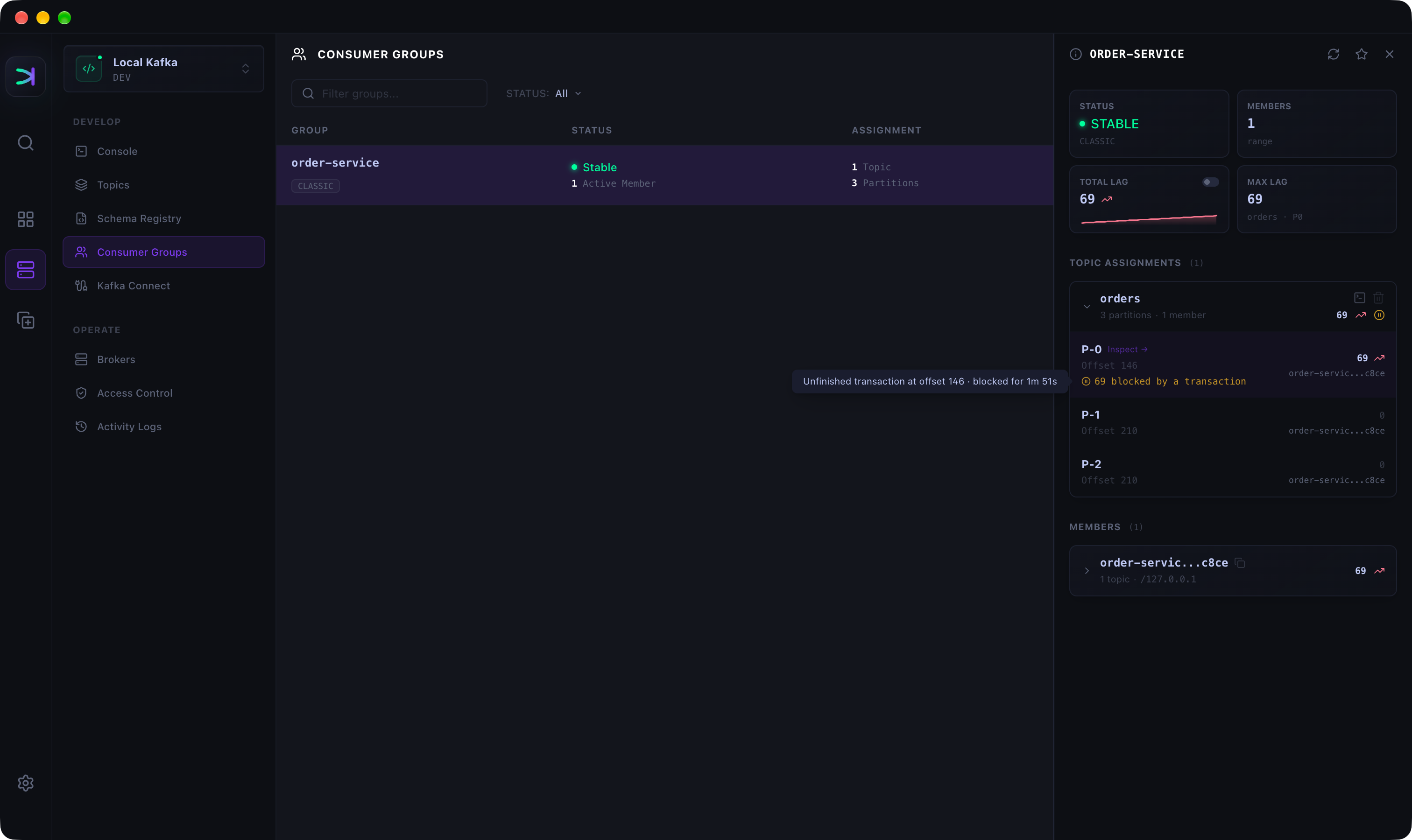Click the Inspect link on P-0

click(x=1127, y=350)
